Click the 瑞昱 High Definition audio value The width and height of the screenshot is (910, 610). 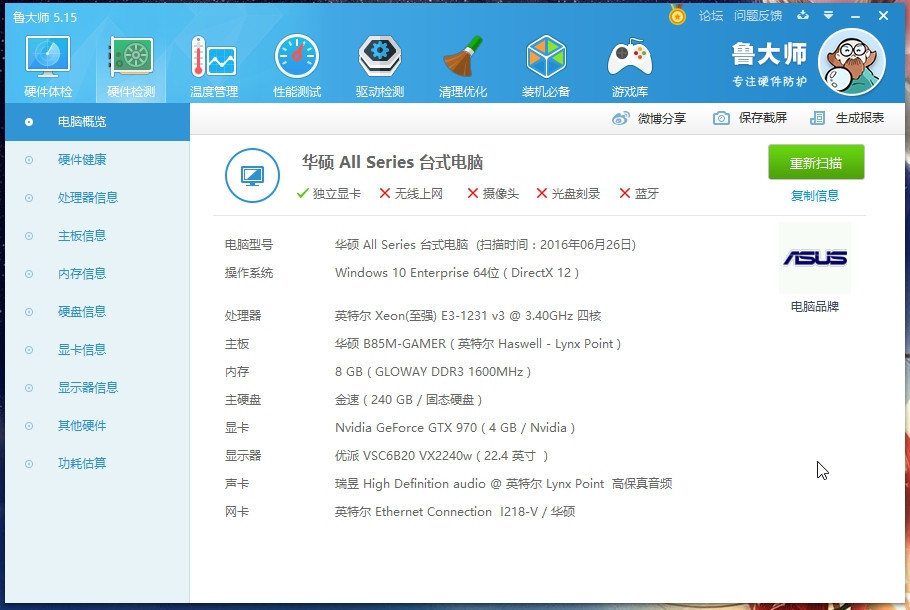point(503,484)
